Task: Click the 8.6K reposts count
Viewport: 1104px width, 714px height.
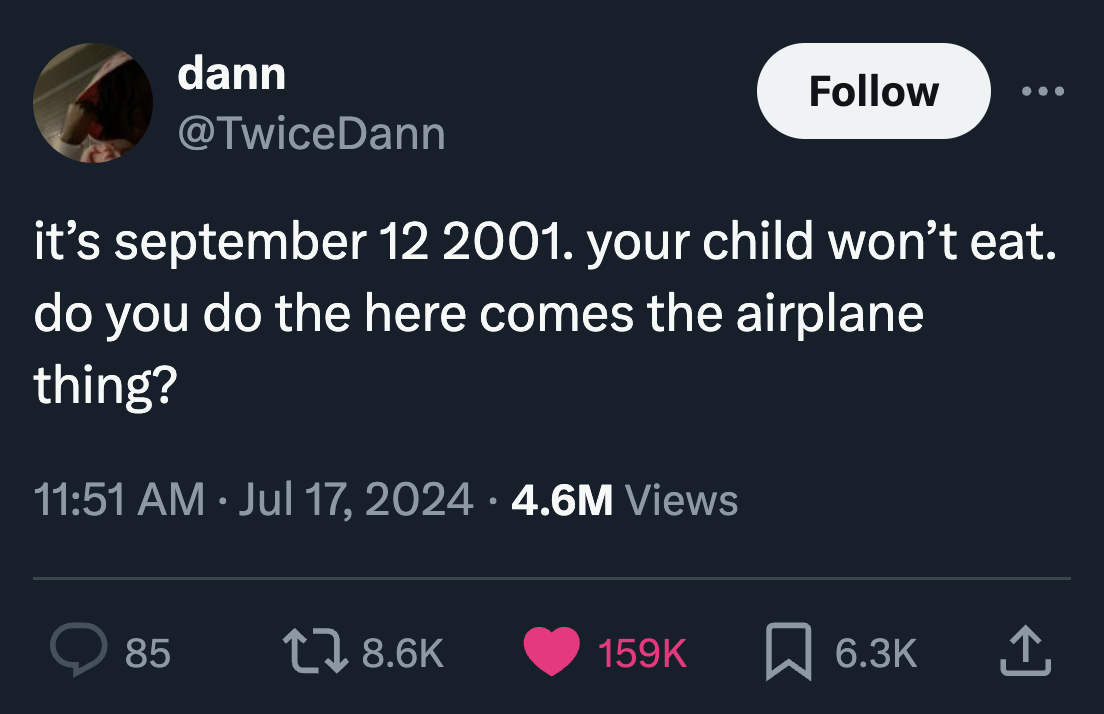Action: [402, 653]
